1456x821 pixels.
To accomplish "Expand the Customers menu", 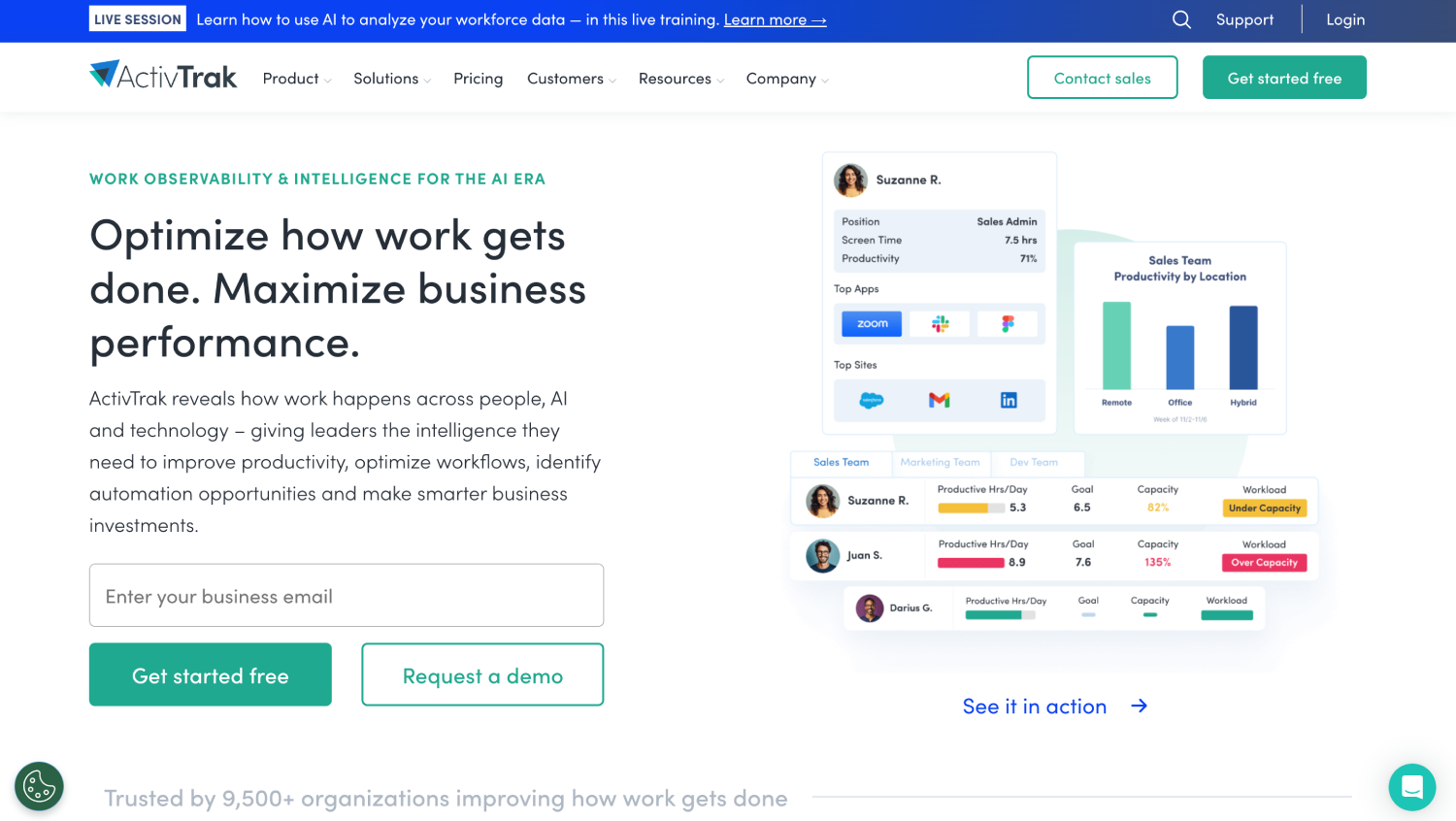I will (572, 79).
